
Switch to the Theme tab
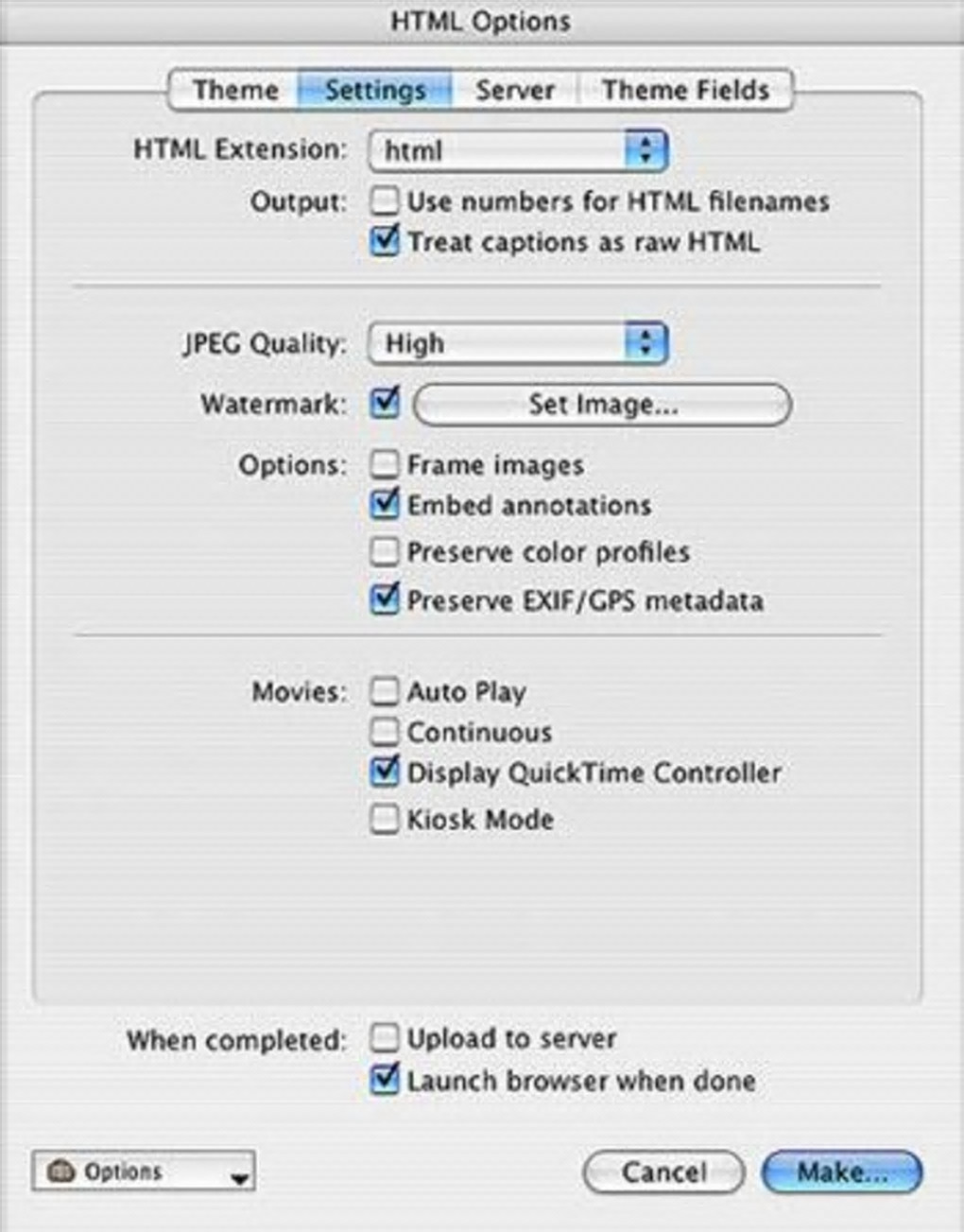coord(234,91)
